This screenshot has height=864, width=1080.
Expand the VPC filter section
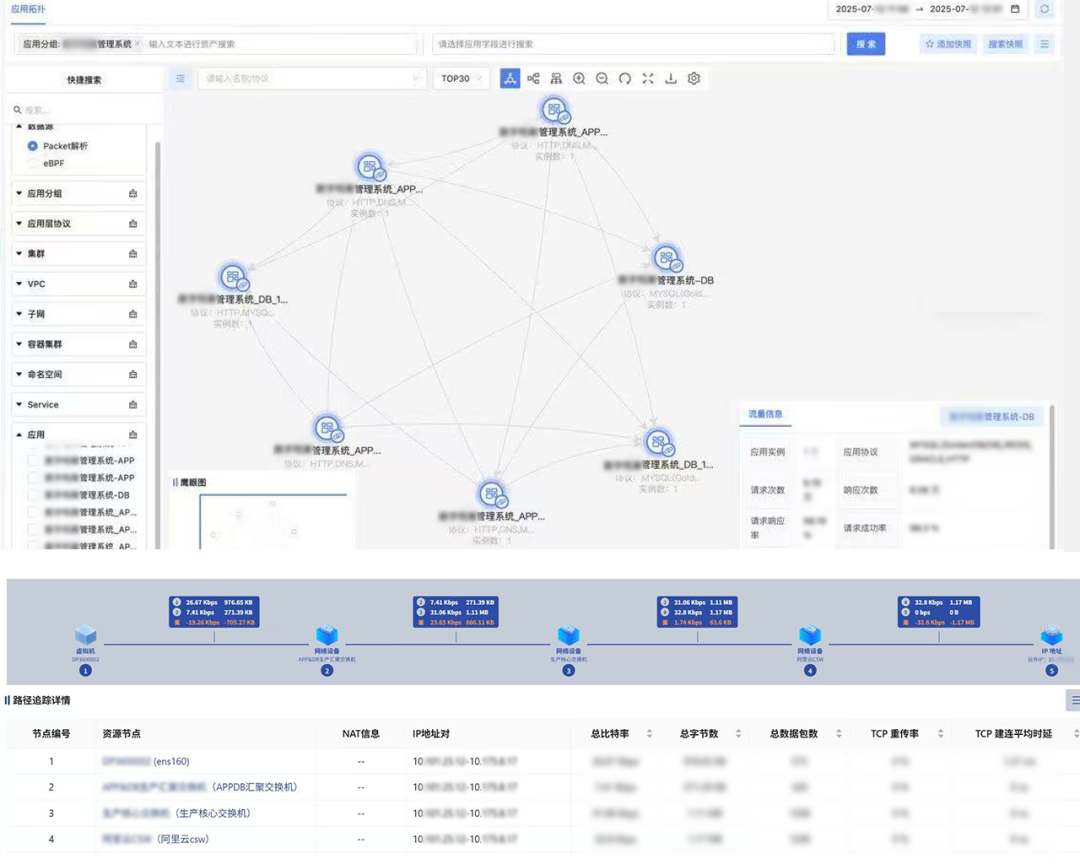(79, 284)
